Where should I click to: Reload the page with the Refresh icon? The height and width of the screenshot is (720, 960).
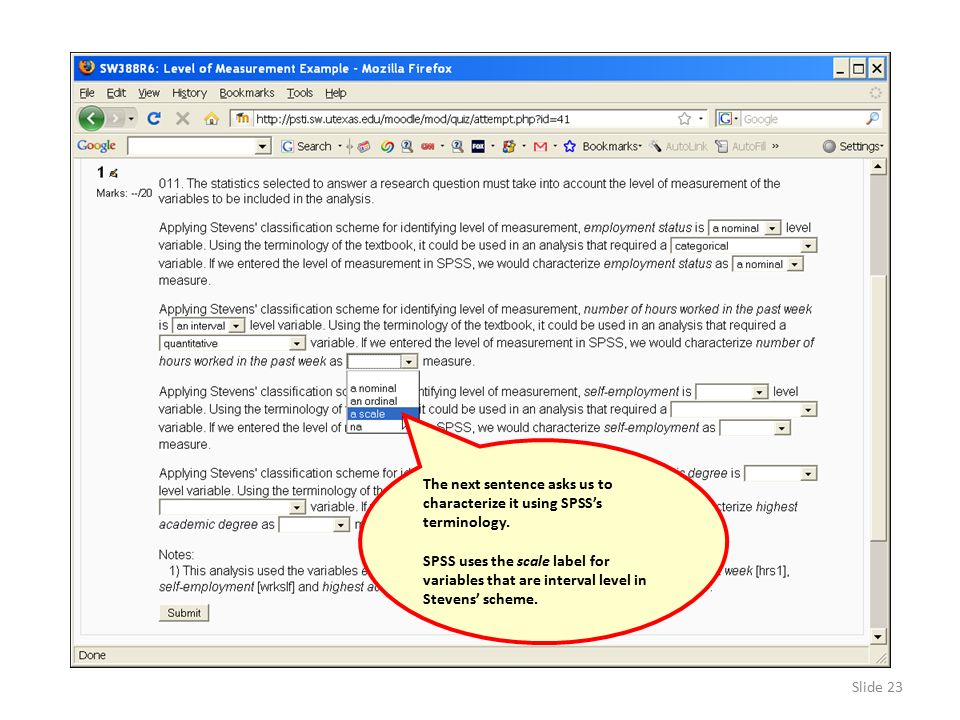pos(154,118)
